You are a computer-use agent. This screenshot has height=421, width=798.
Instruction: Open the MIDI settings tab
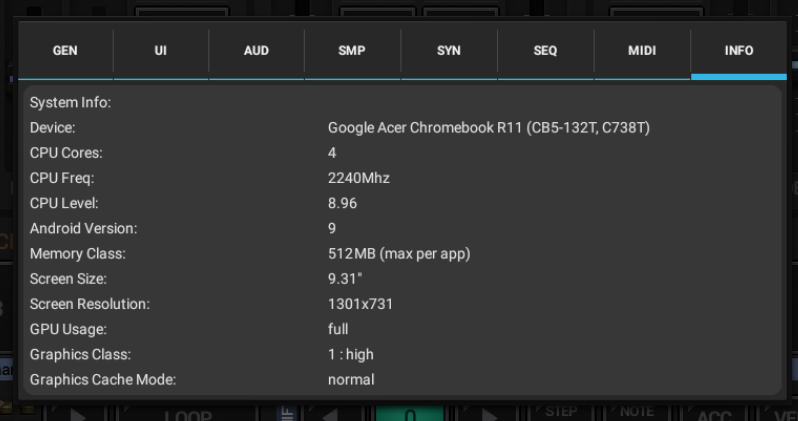pyautogui.click(x=642, y=50)
